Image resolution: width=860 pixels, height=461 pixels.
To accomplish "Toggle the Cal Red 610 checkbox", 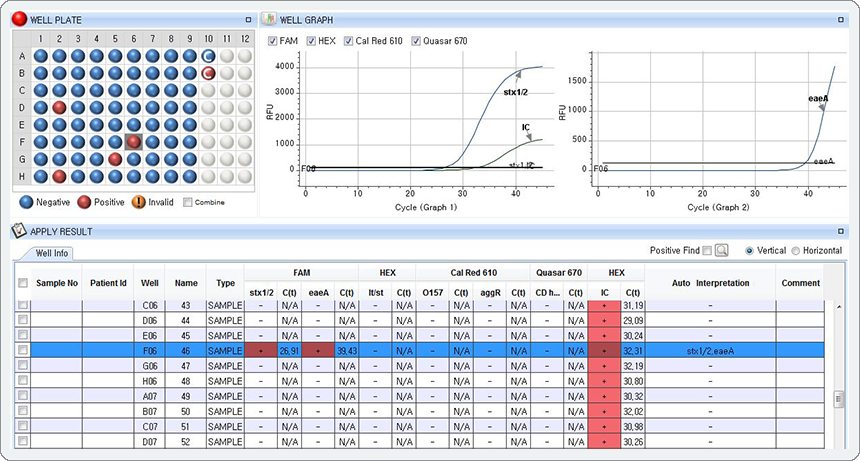I will pyautogui.click(x=348, y=41).
